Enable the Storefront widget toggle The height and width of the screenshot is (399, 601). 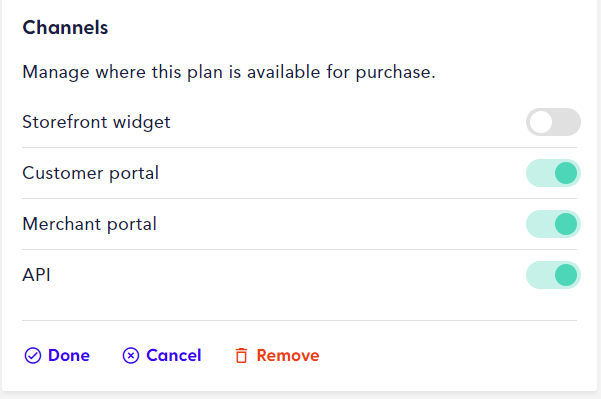[553, 122]
